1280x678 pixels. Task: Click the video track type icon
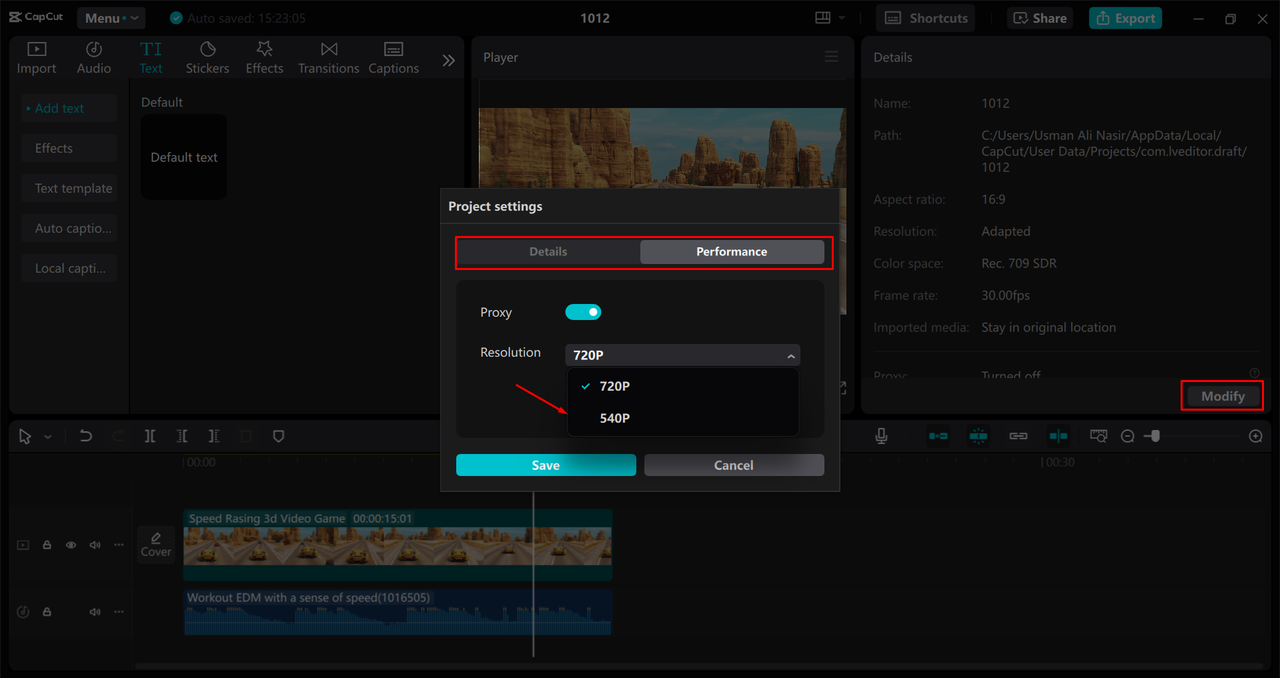point(23,545)
